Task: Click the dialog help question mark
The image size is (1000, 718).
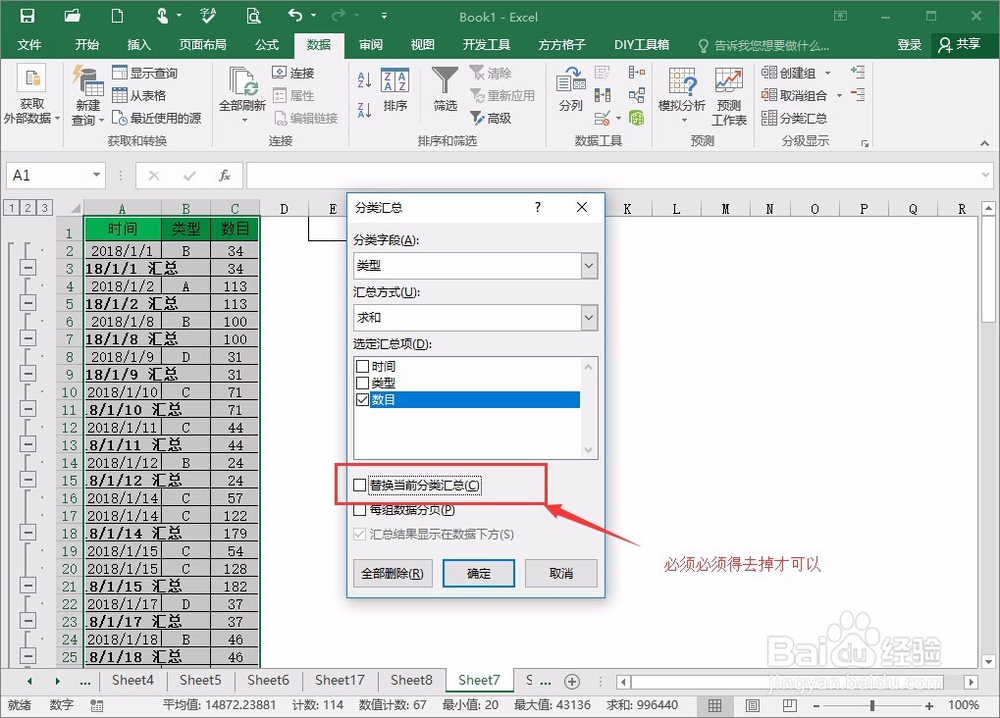Action: pos(538,207)
